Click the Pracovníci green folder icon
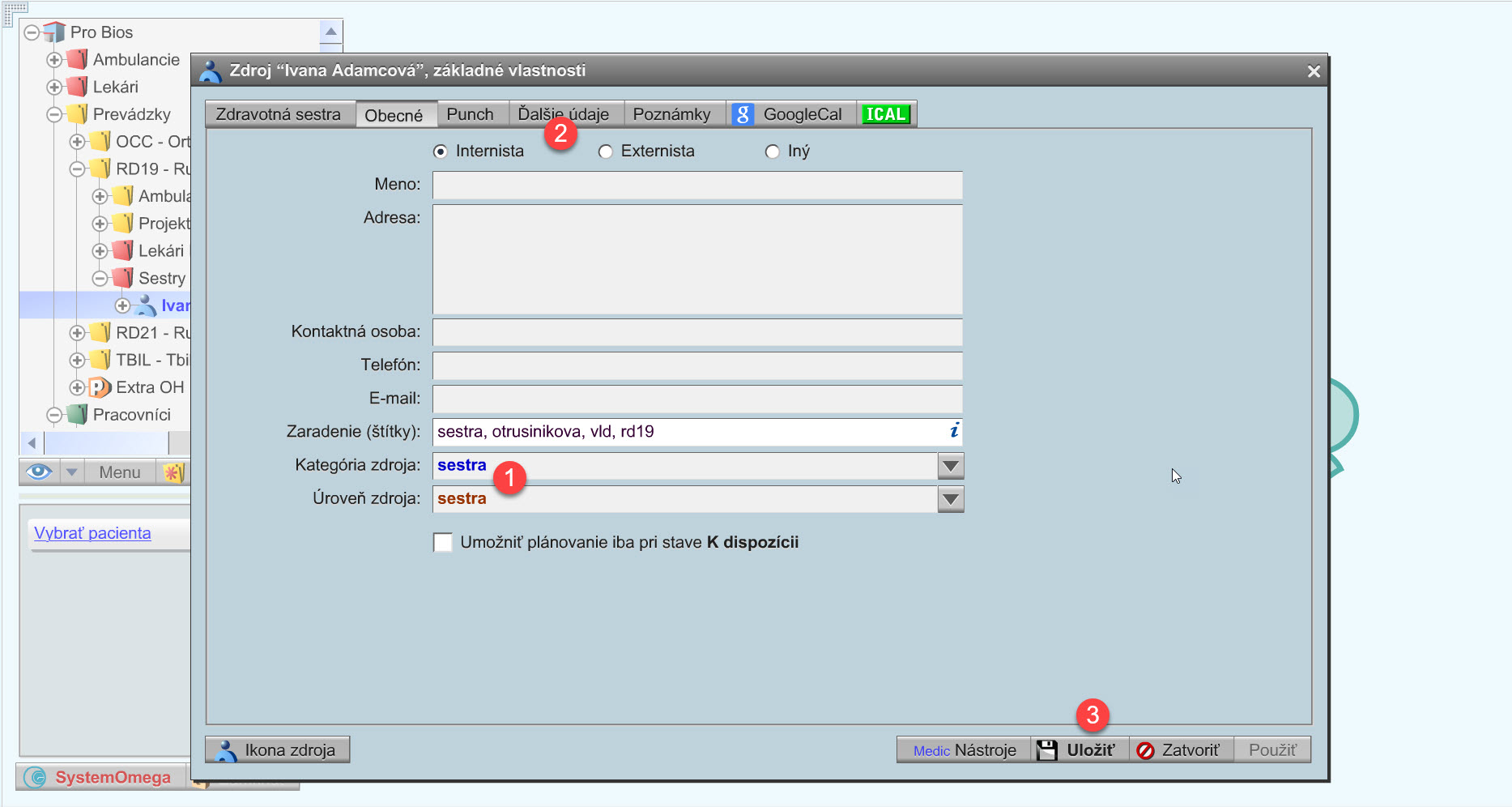The width and height of the screenshot is (1512, 807). pyautogui.click(x=77, y=415)
